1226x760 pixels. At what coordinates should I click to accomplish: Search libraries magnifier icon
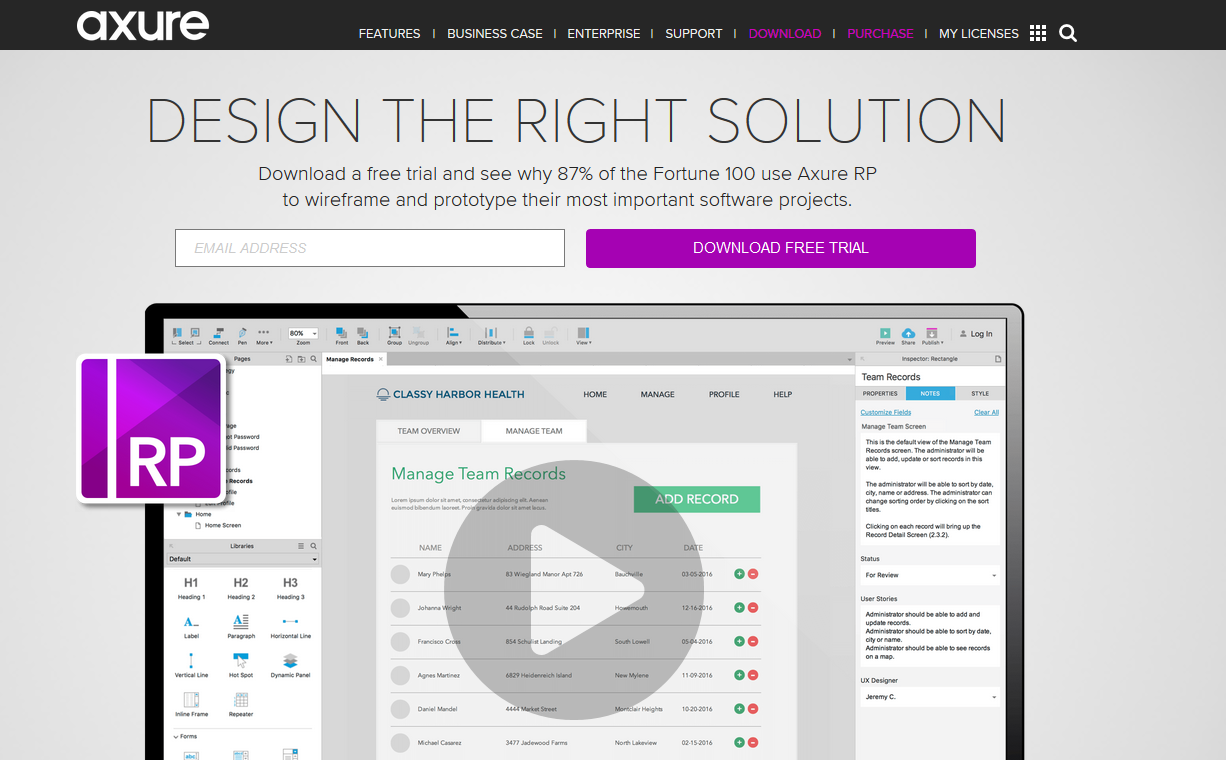pos(313,546)
